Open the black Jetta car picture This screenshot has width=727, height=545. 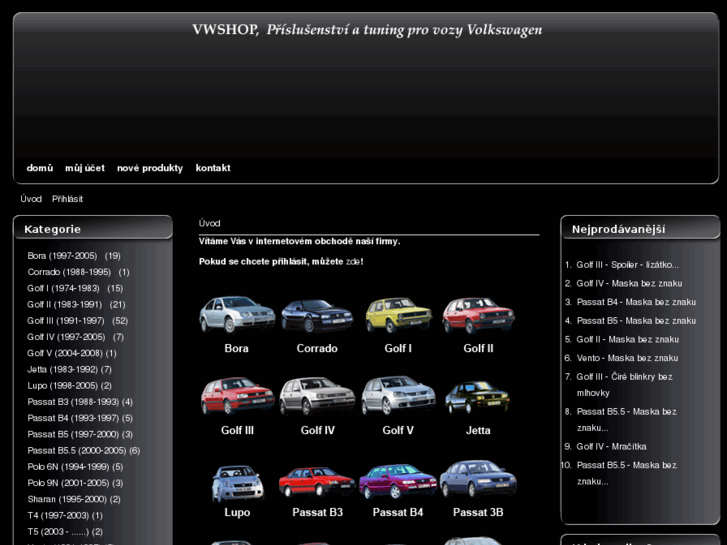tap(478, 397)
